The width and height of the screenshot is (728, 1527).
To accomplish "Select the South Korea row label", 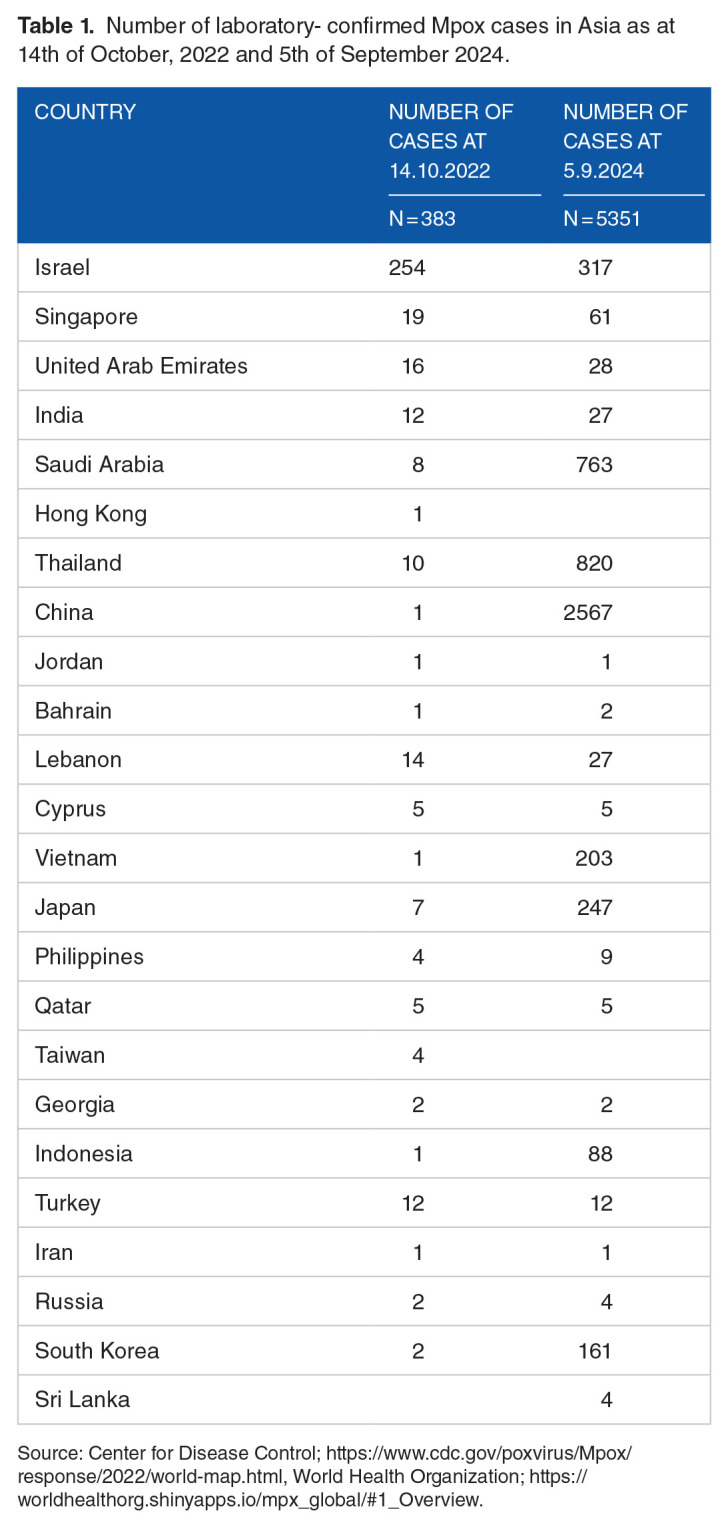I will click(x=97, y=1350).
